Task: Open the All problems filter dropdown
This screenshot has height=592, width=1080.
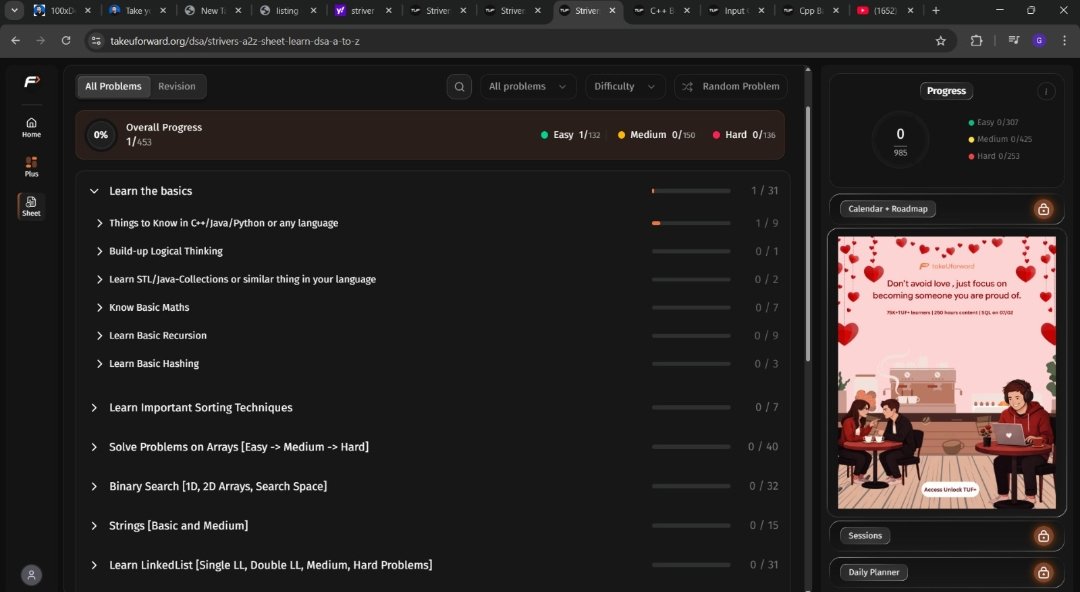Action: (528, 87)
